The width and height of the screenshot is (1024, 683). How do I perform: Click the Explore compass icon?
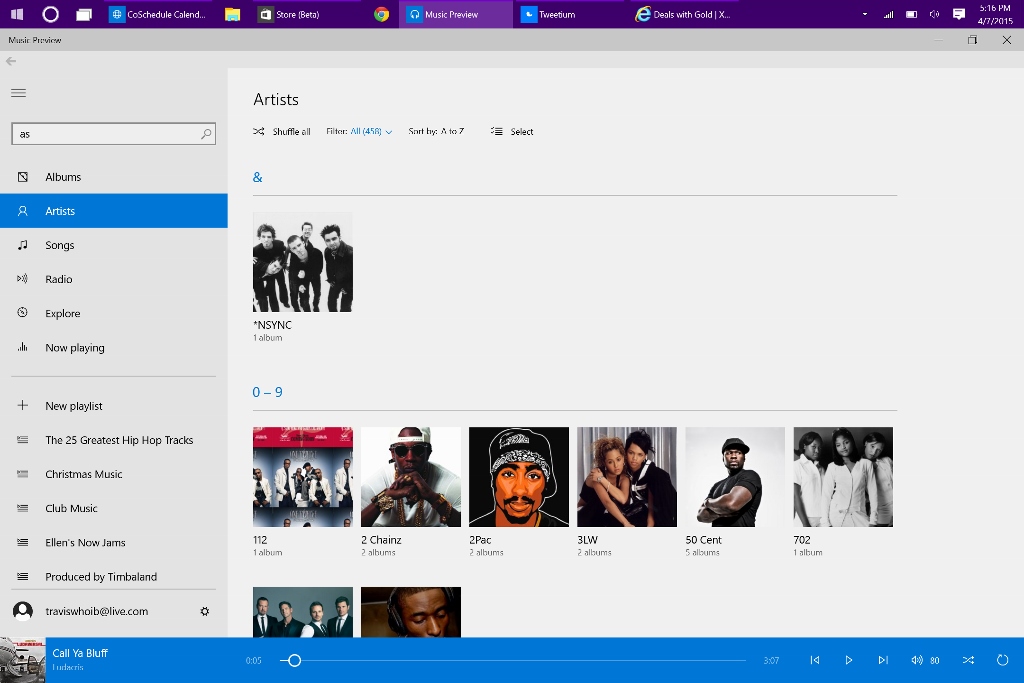(x=23, y=313)
